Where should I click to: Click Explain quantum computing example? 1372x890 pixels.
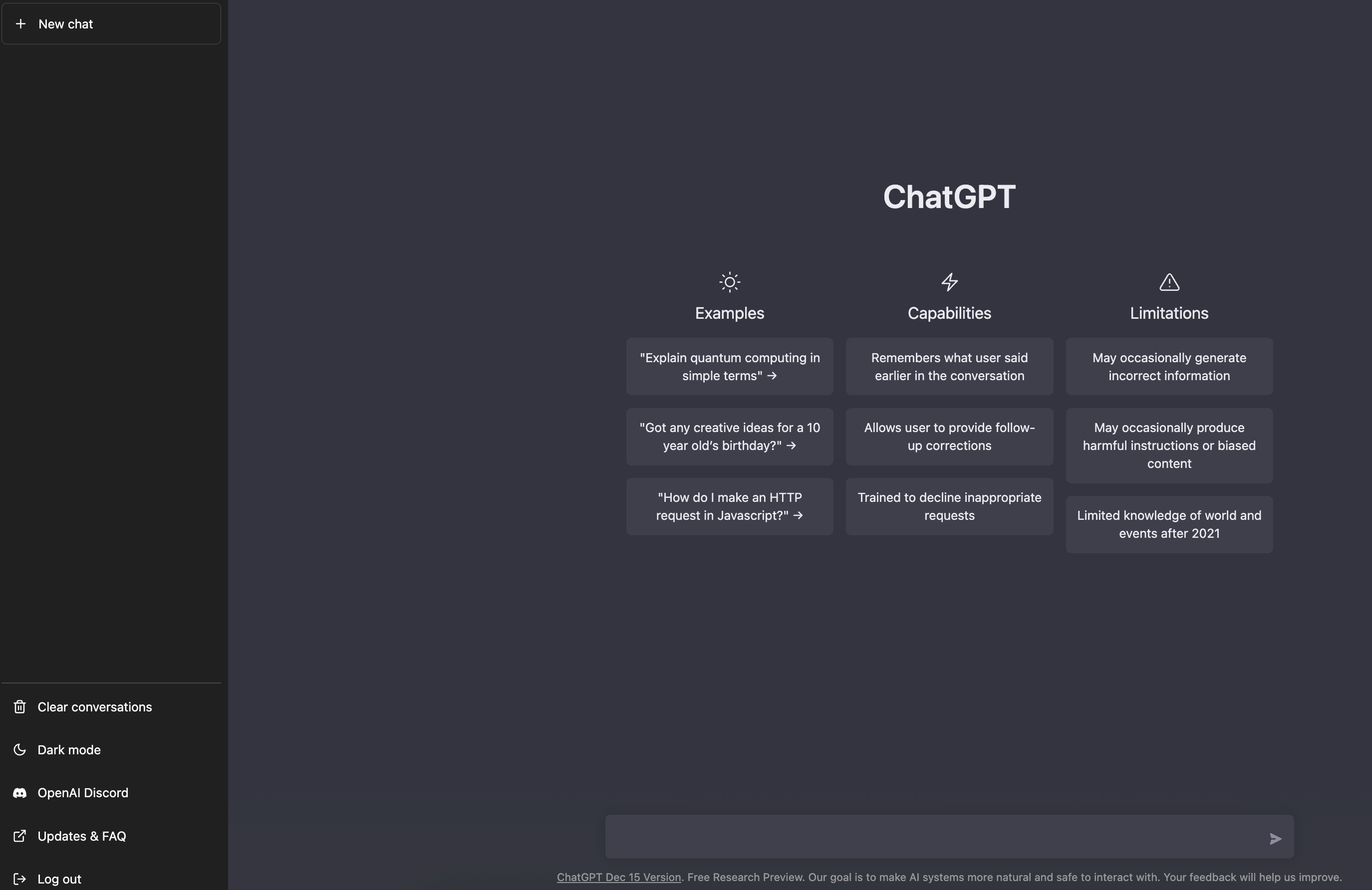(729, 365)
